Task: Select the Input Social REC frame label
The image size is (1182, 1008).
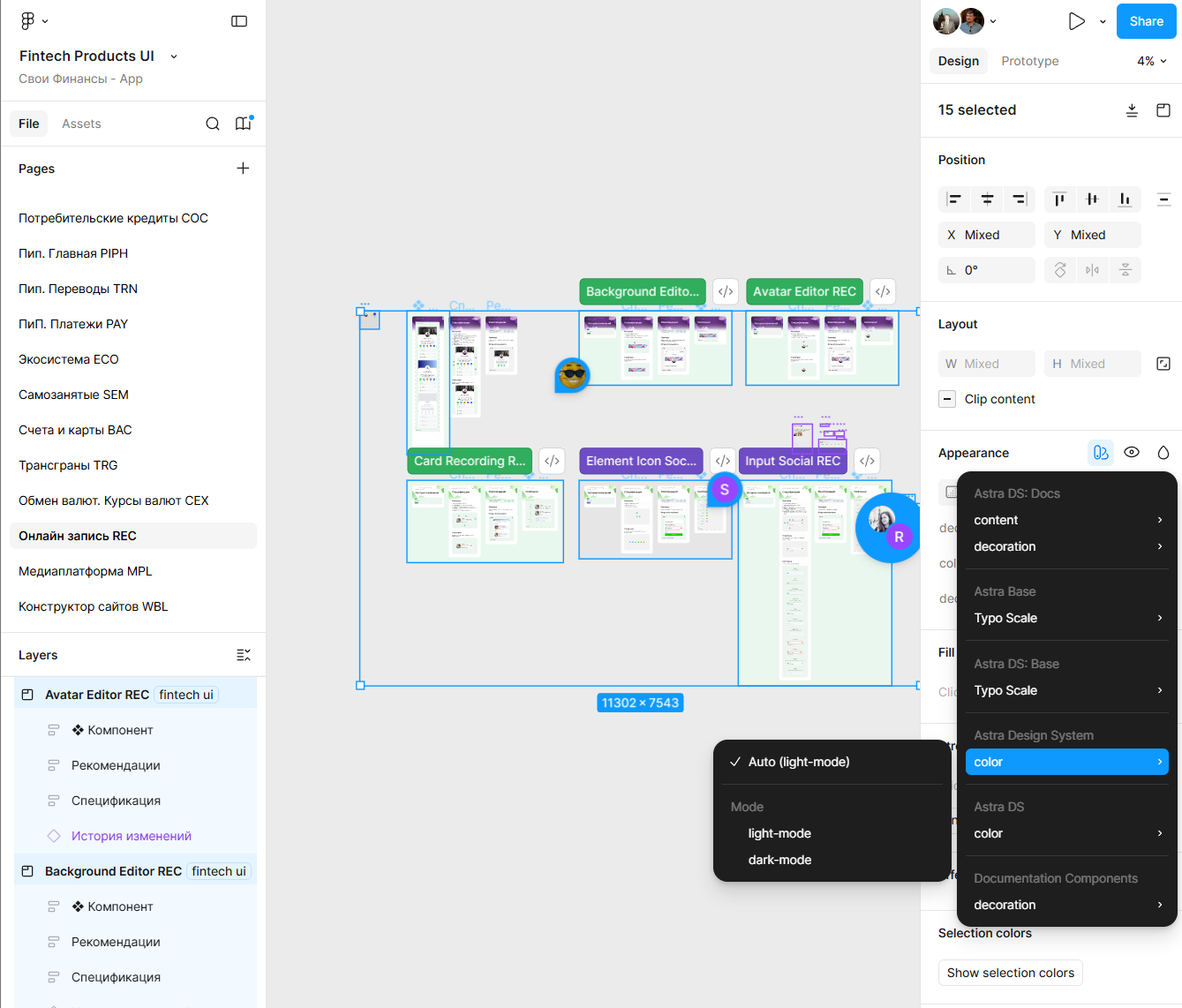Action: (x=793, y=461)
